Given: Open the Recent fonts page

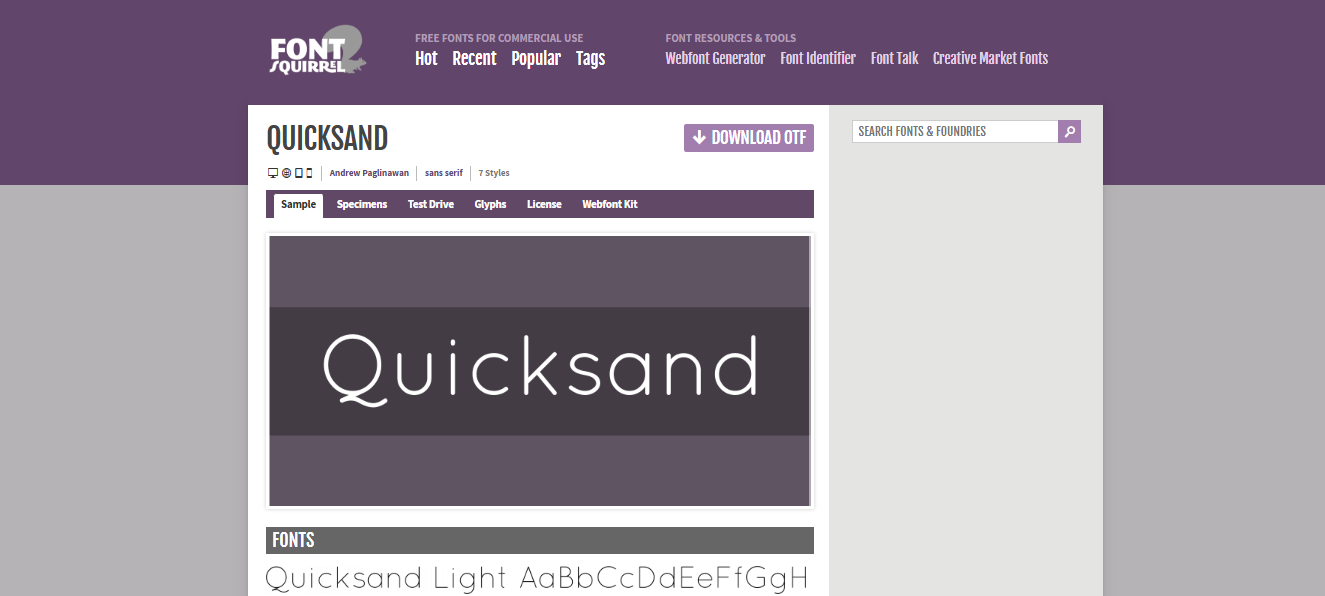Looking at the screenshot, I should (474, 58).
